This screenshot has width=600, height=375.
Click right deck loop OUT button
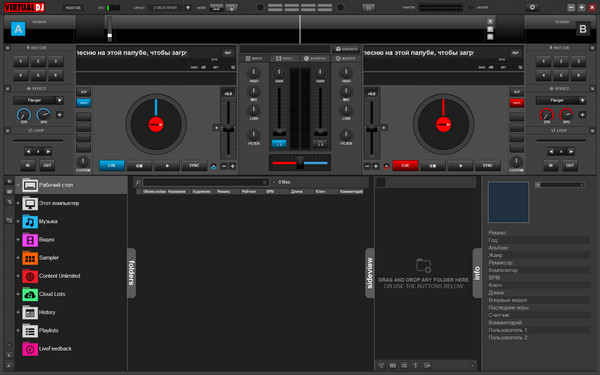[570, 166]
